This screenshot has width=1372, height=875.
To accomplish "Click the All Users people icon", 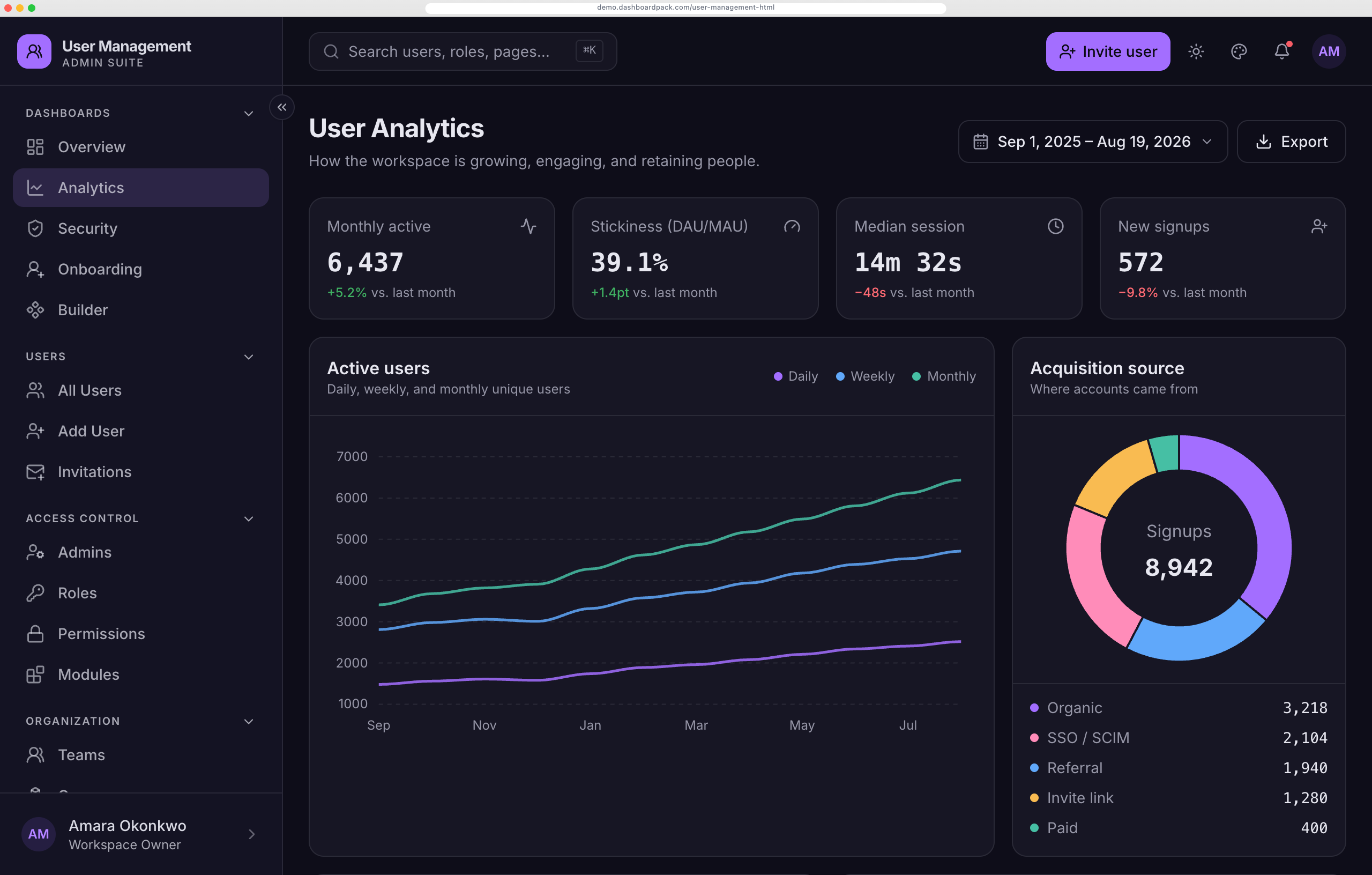I will pyautogui.click(x=35, y=390).
